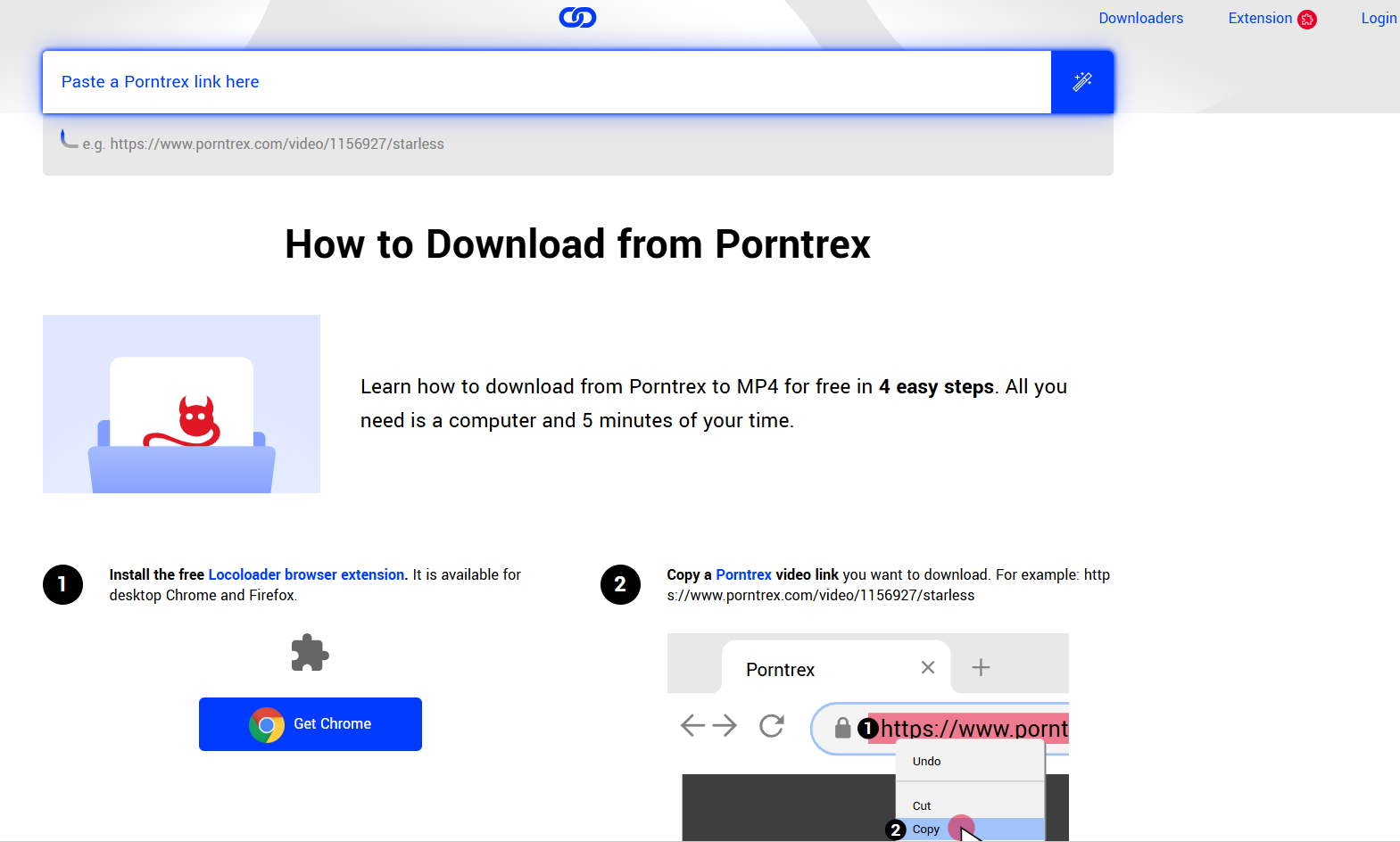Click the tab close X icon
1400x842 pixels.
928,667
